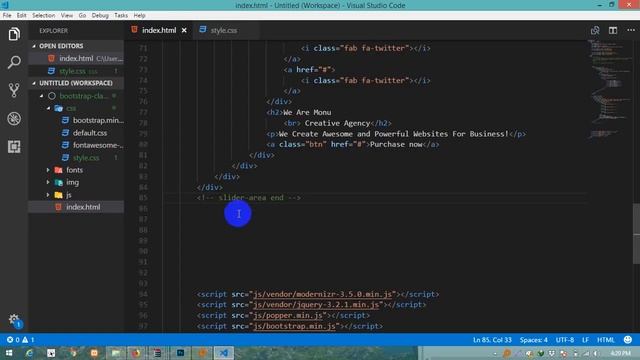Expand the js folder
The height and width of the screenshot is (360, 640).
coord(76,195)
